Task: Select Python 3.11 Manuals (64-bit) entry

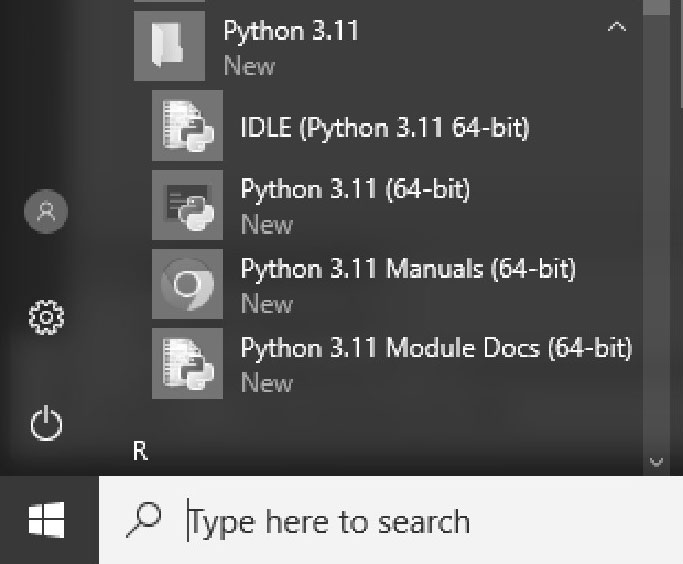Action: click(408, 269)
